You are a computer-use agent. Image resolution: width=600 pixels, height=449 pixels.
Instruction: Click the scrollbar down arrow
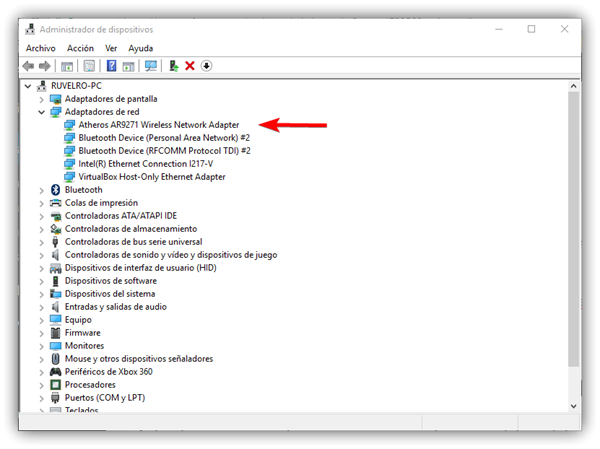[574, 406]
